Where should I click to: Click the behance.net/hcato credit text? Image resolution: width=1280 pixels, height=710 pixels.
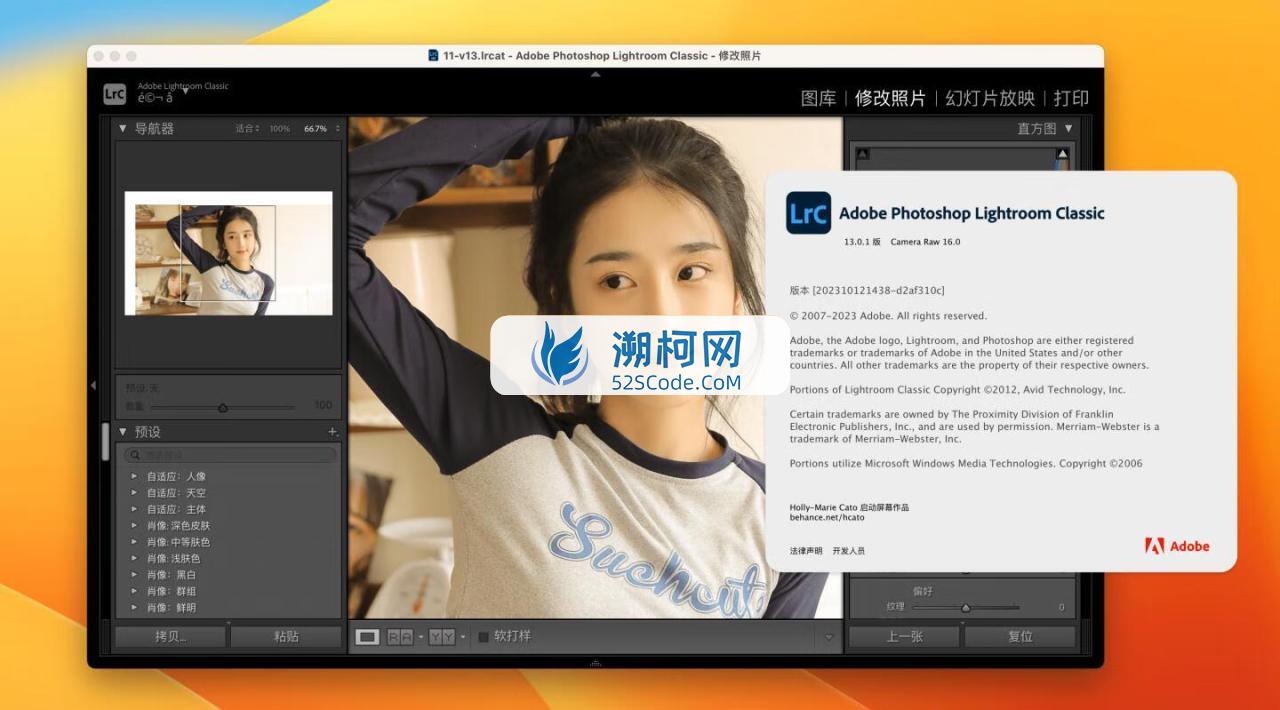click(827, 518)
